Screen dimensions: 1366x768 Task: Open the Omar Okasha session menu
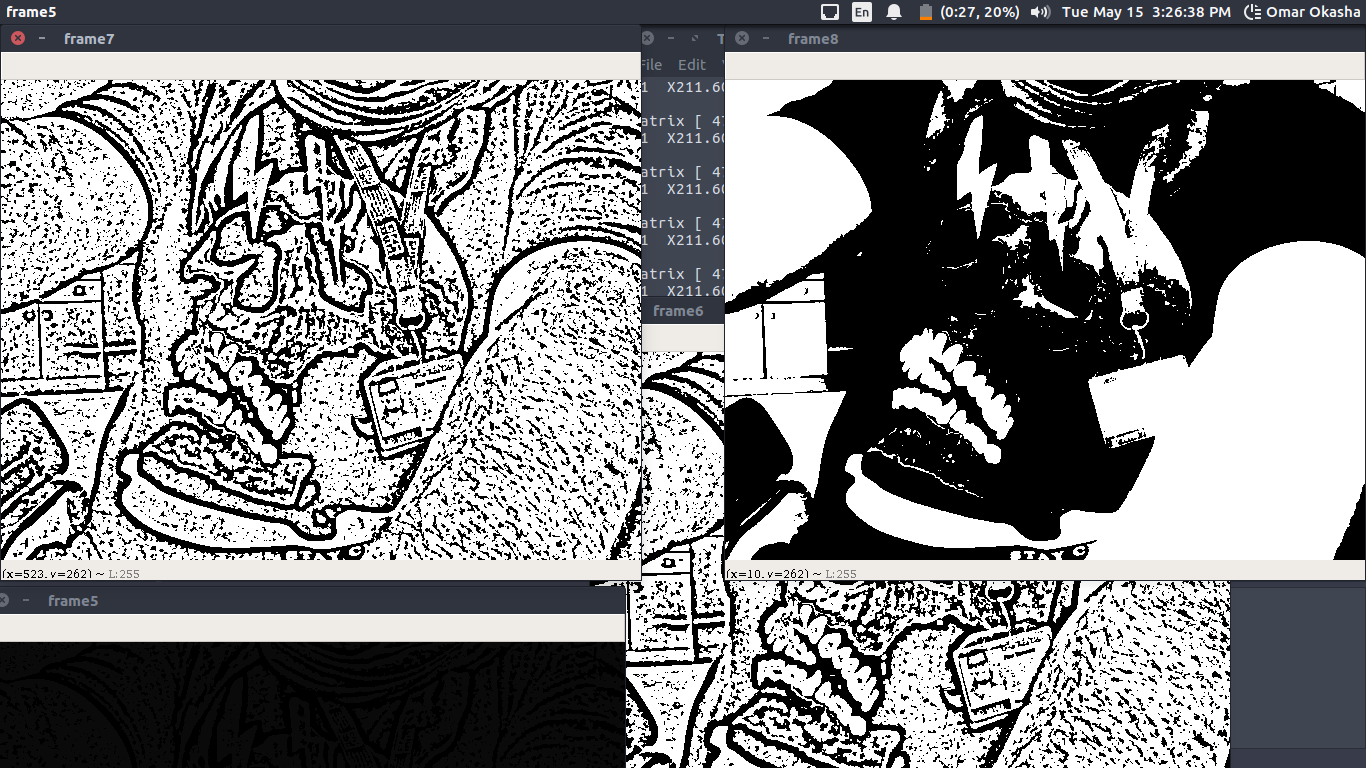pos(1303,12)
